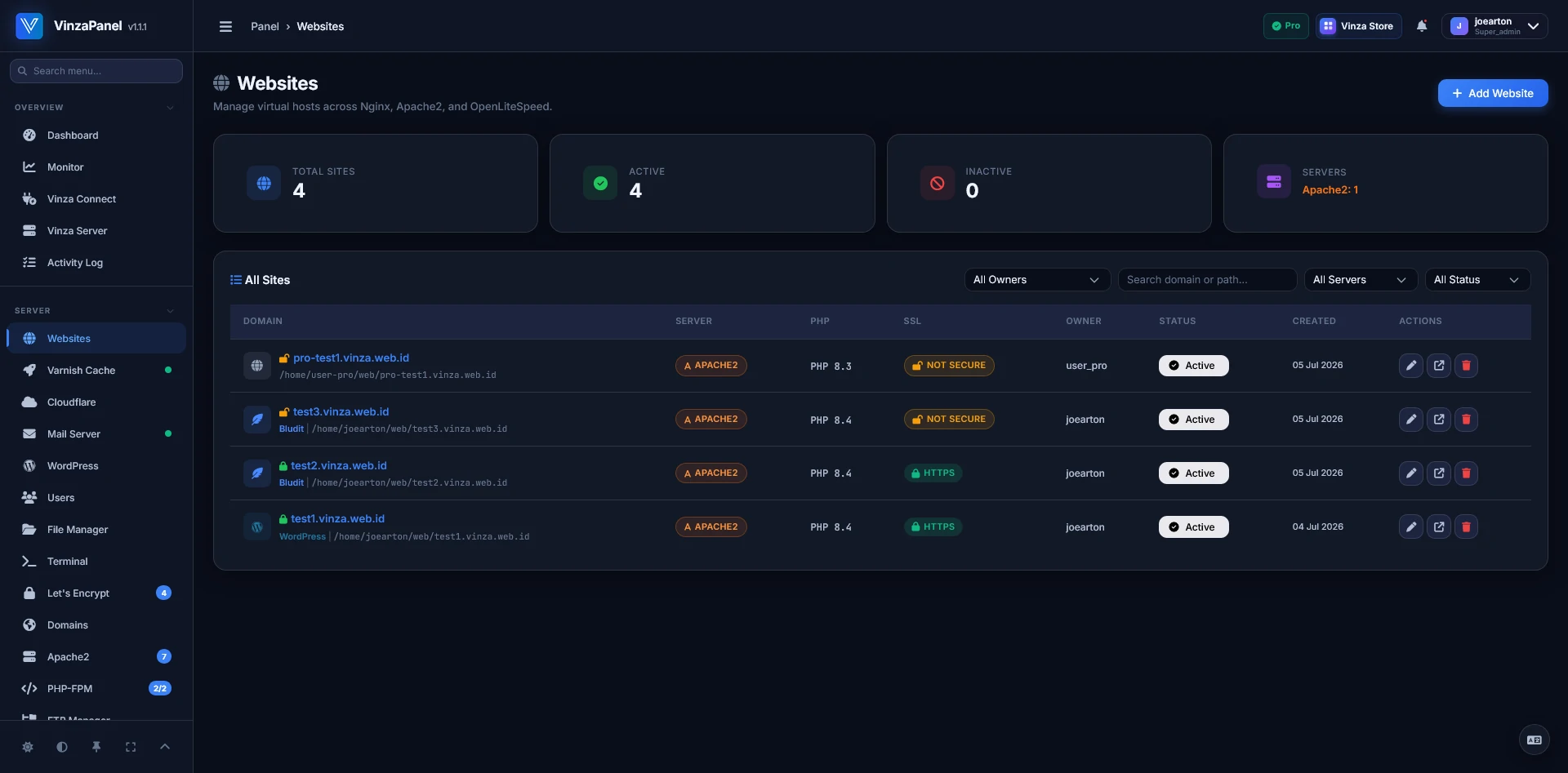Open the notifications bell
The height and width of the screenshot is (773, 1568).
pyautogui.click(x=1422, y=26)
